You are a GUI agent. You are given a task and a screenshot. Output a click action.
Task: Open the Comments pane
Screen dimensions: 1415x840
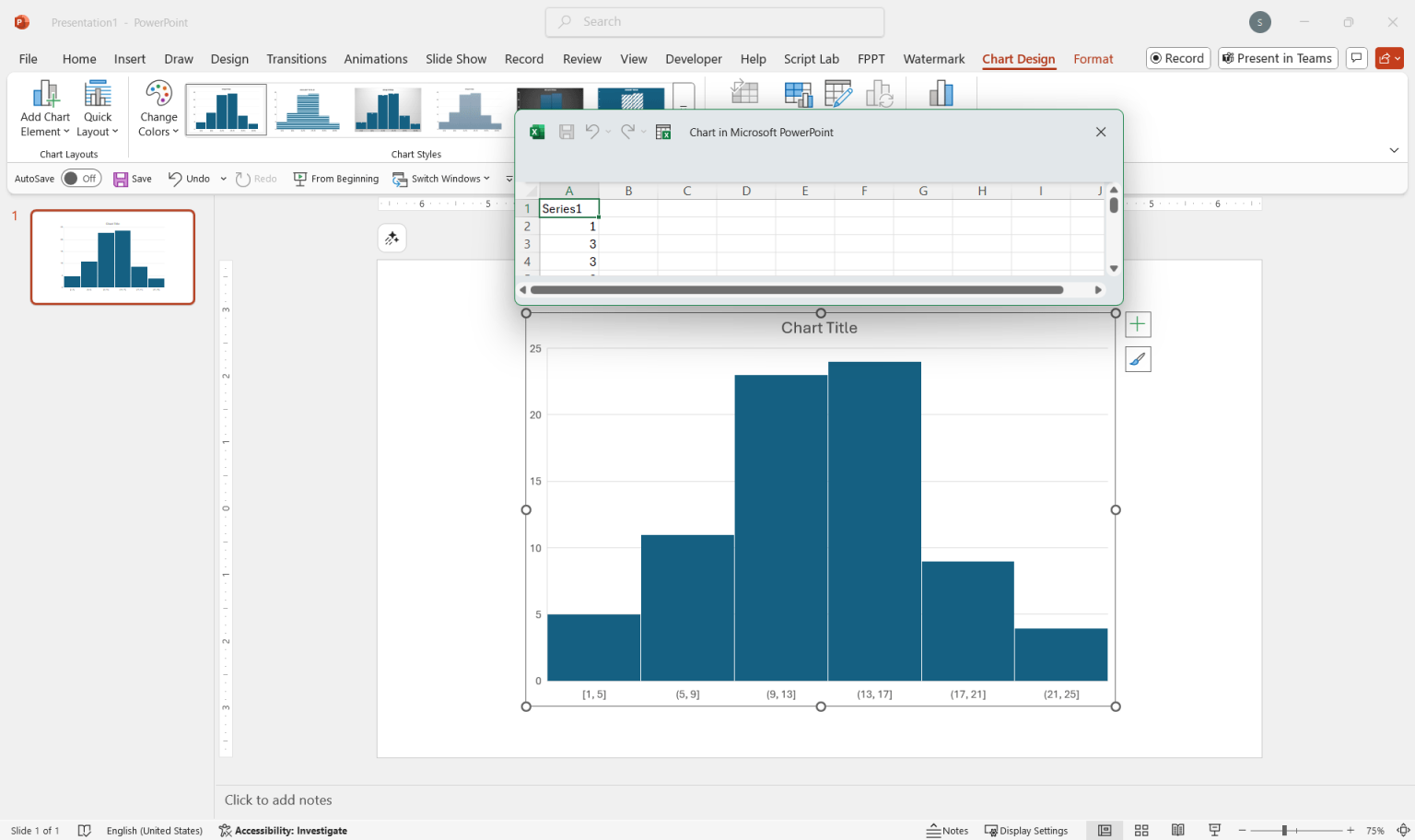(x=1356, y=57)
